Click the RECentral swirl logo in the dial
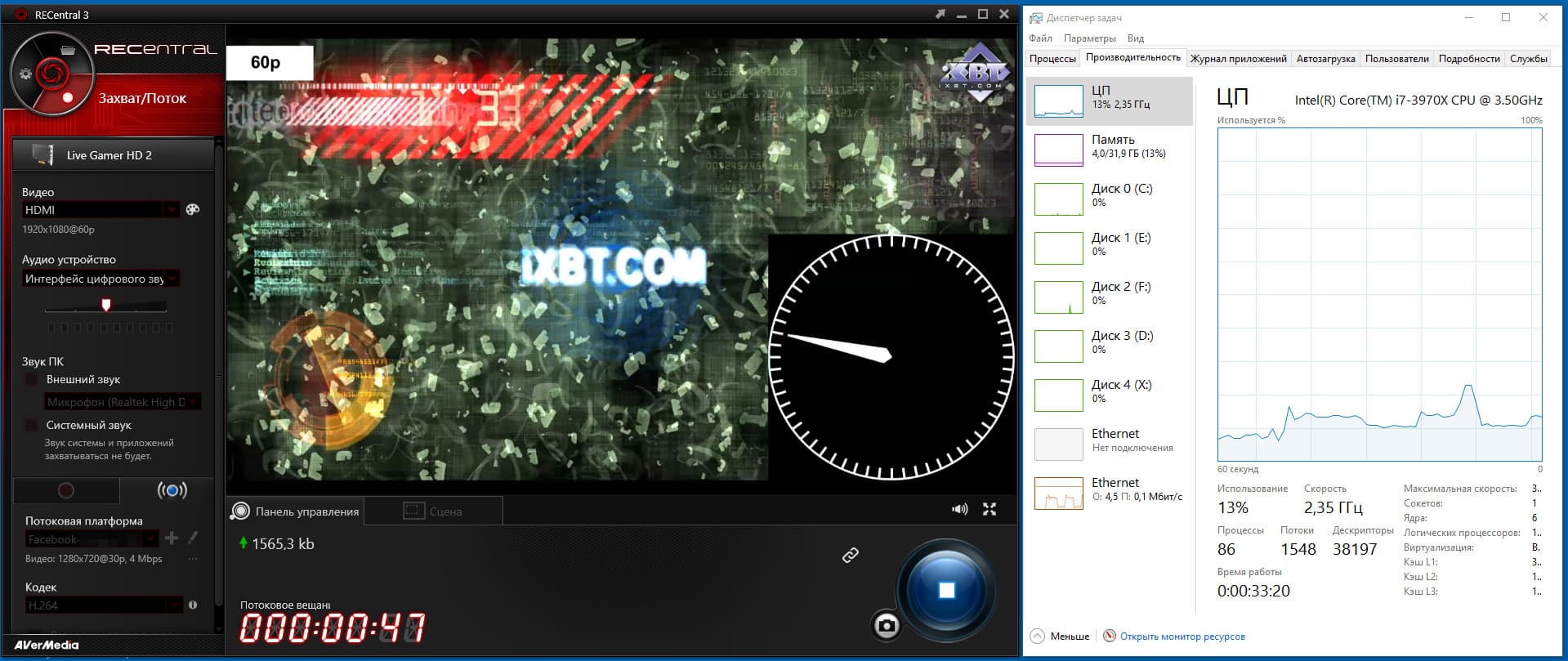 51,73
